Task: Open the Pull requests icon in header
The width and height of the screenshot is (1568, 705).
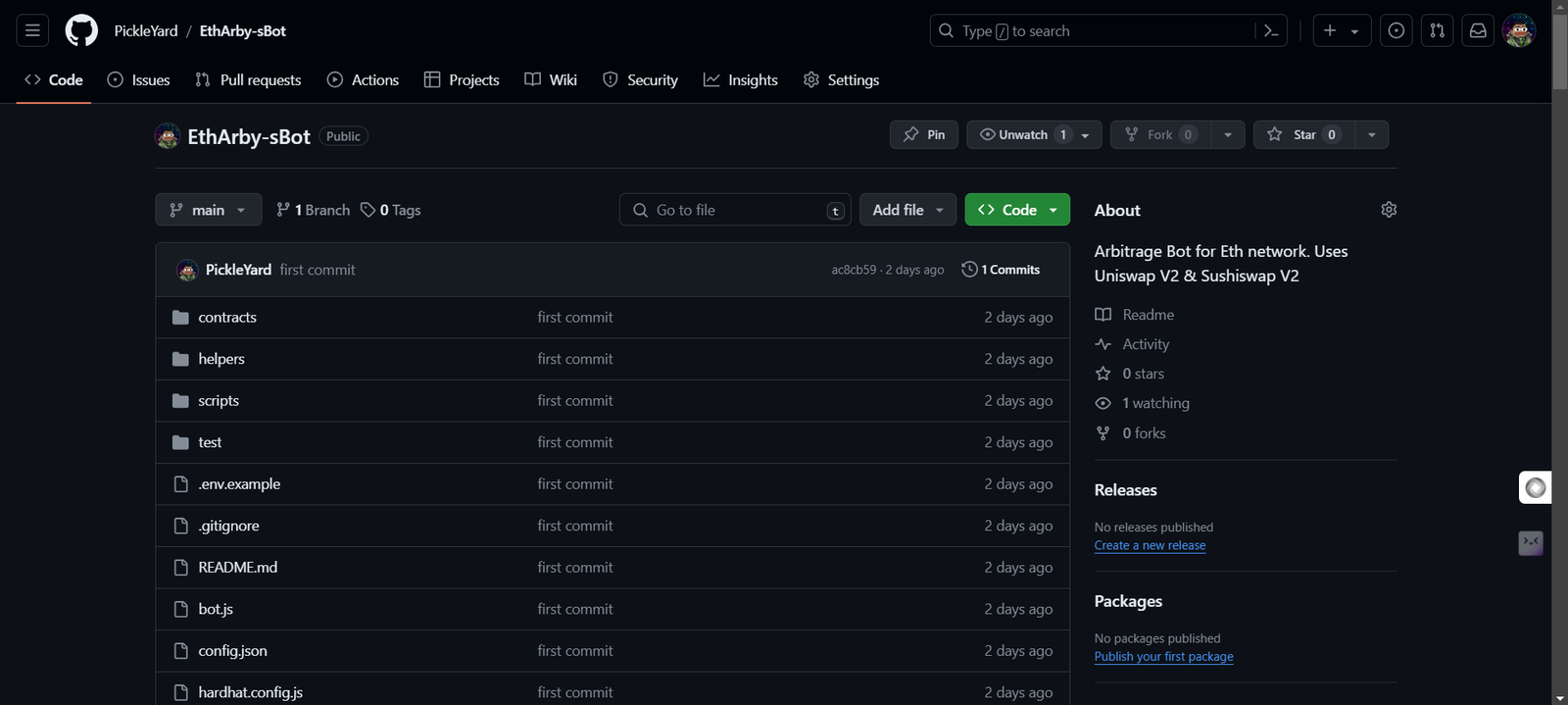Action: pos(1437,30)
